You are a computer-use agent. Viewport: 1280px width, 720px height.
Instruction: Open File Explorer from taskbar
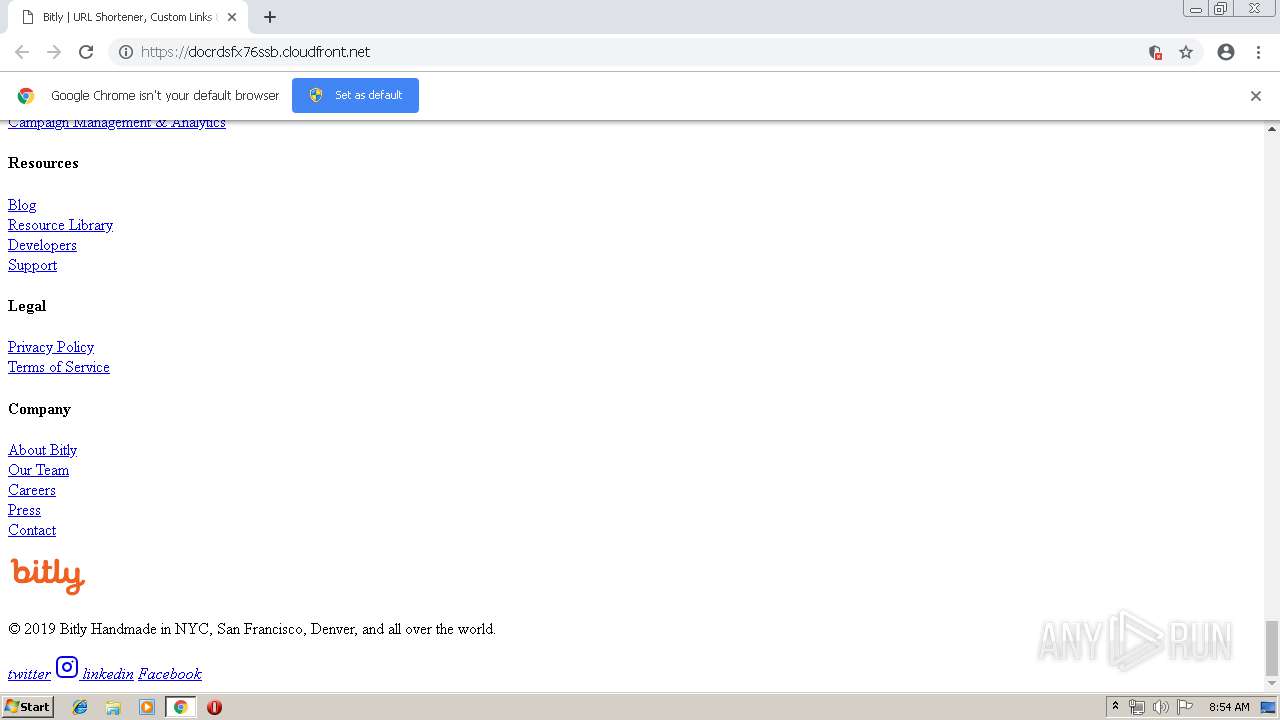(x=113, y=707)
